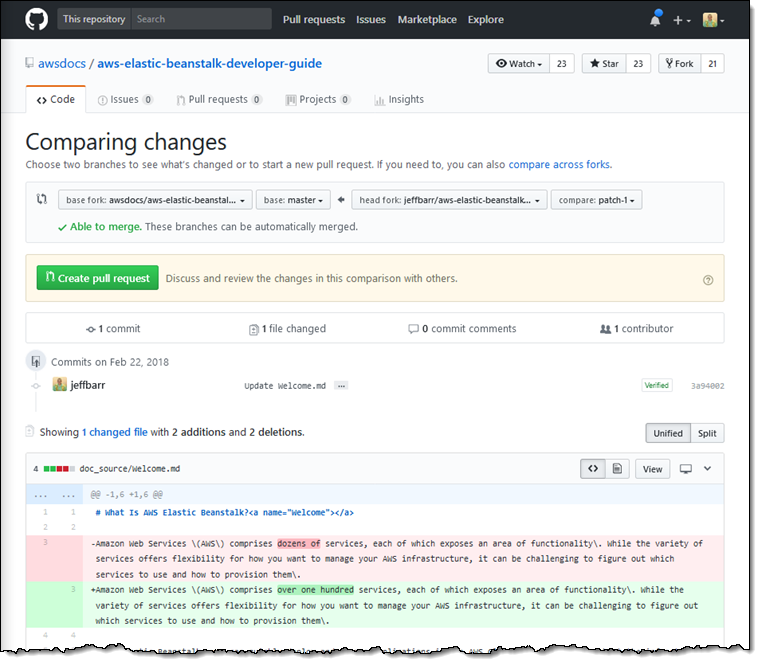Open the notifications bell
760x664 pixels.
coord(655,19)
